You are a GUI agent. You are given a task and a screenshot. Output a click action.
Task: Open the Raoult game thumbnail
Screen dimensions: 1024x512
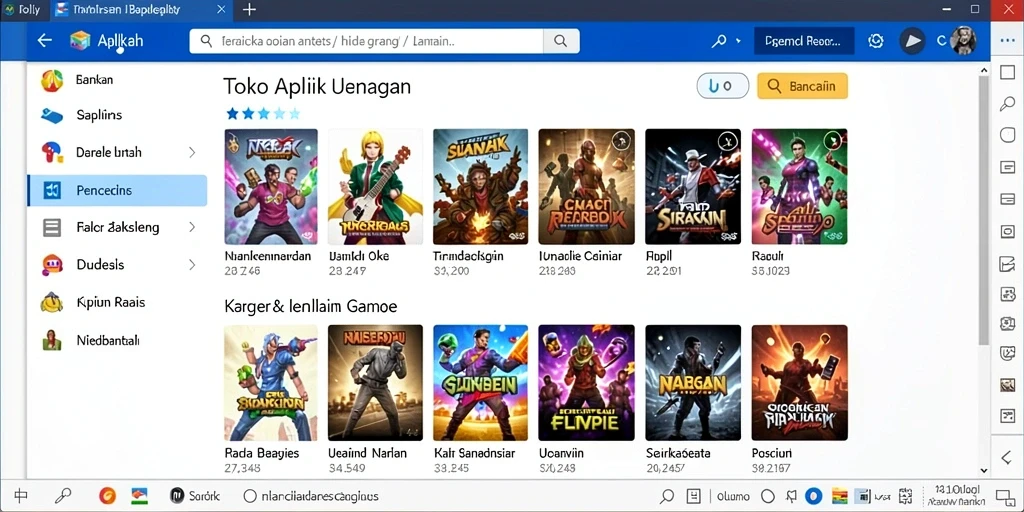click(x=799, y=187)
